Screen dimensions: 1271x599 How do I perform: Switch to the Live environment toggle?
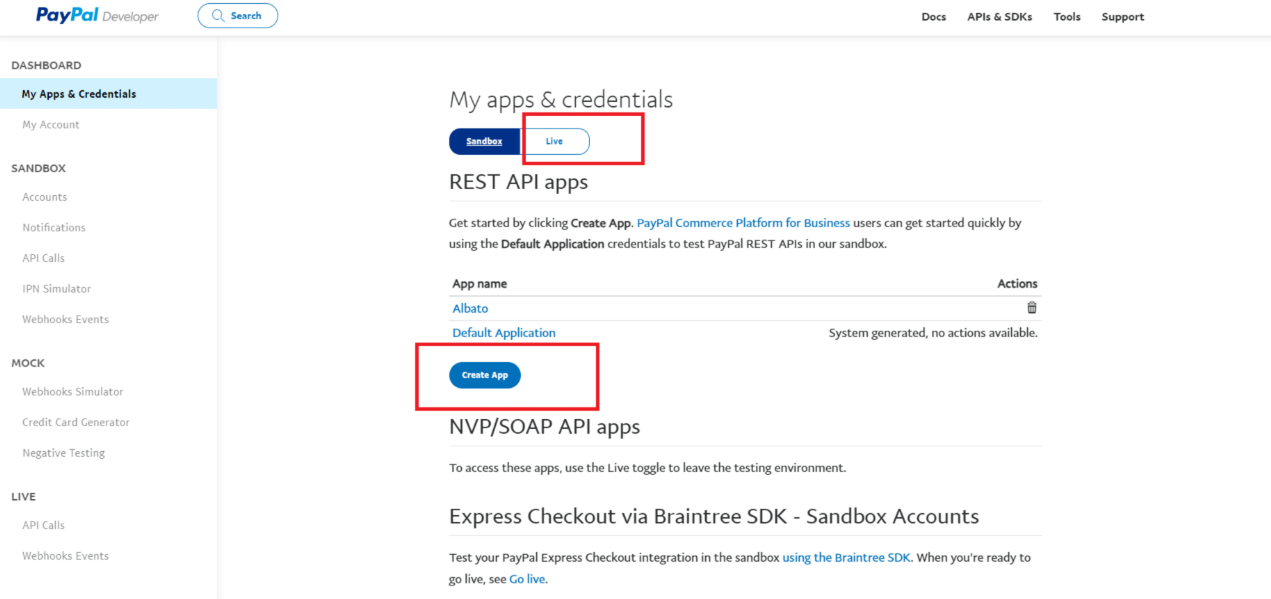click(555, 142)
